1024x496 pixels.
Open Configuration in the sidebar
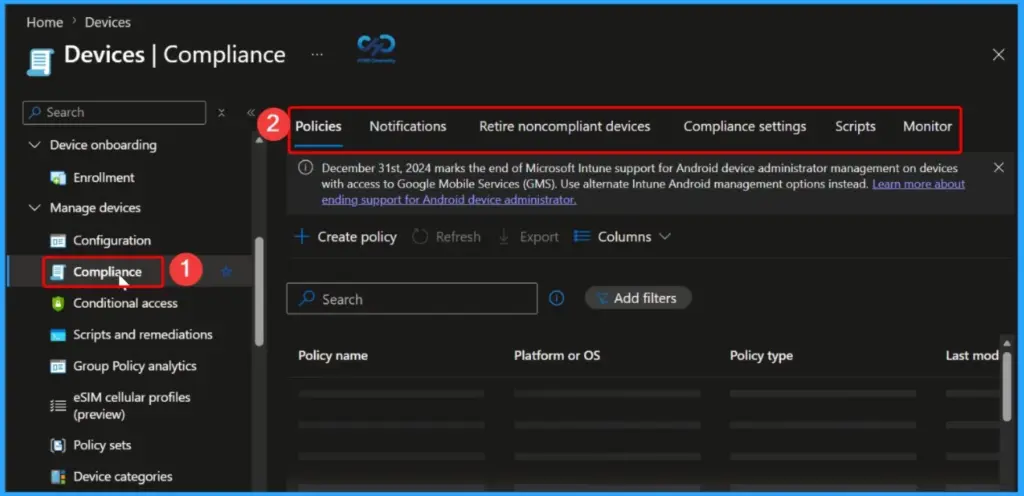(112, 241)
